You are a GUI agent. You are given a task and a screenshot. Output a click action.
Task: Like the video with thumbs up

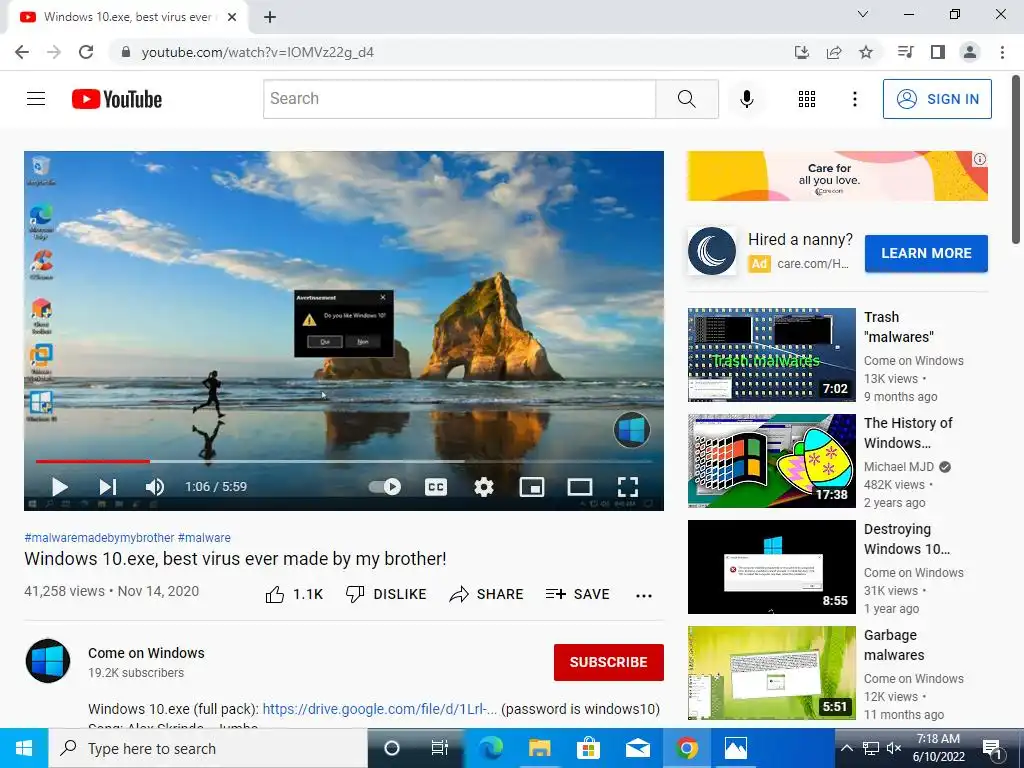coord(294,594)
